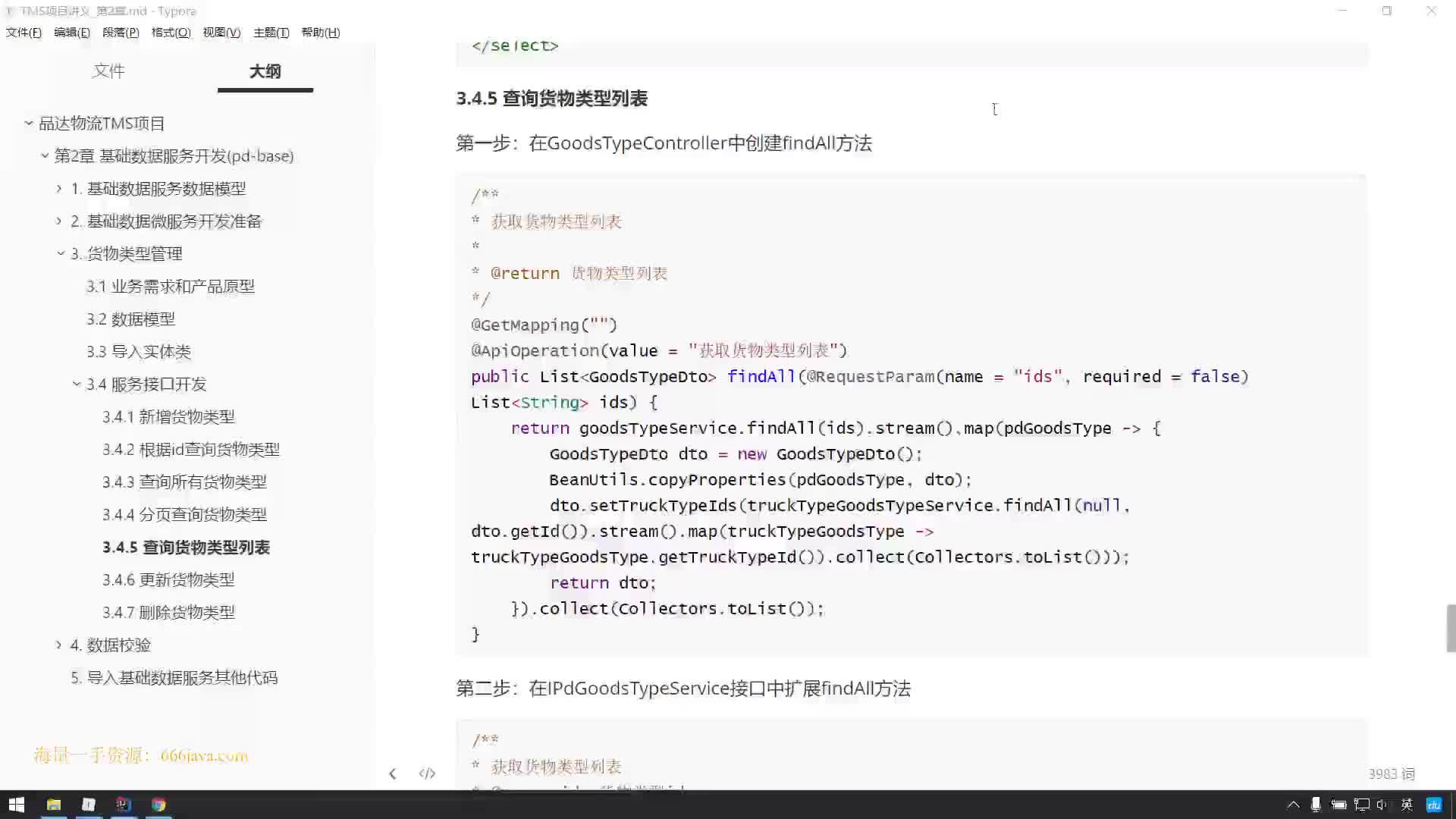Open Chrome browser from taskbar
This screenshot has height=819, width=1456.
[x=158, y=805]
